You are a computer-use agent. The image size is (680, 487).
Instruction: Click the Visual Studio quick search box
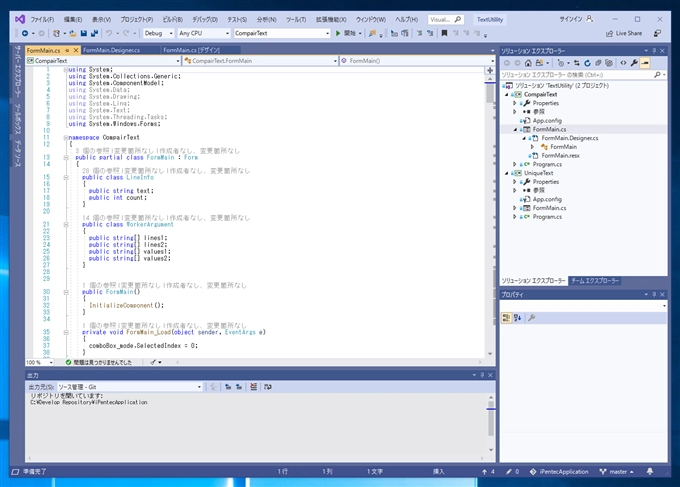coord(445,20)
